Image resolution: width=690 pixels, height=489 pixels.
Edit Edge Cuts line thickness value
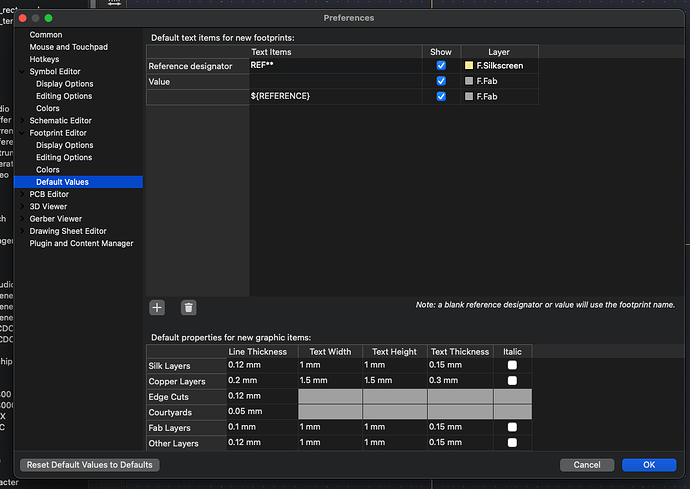(262, 396)
